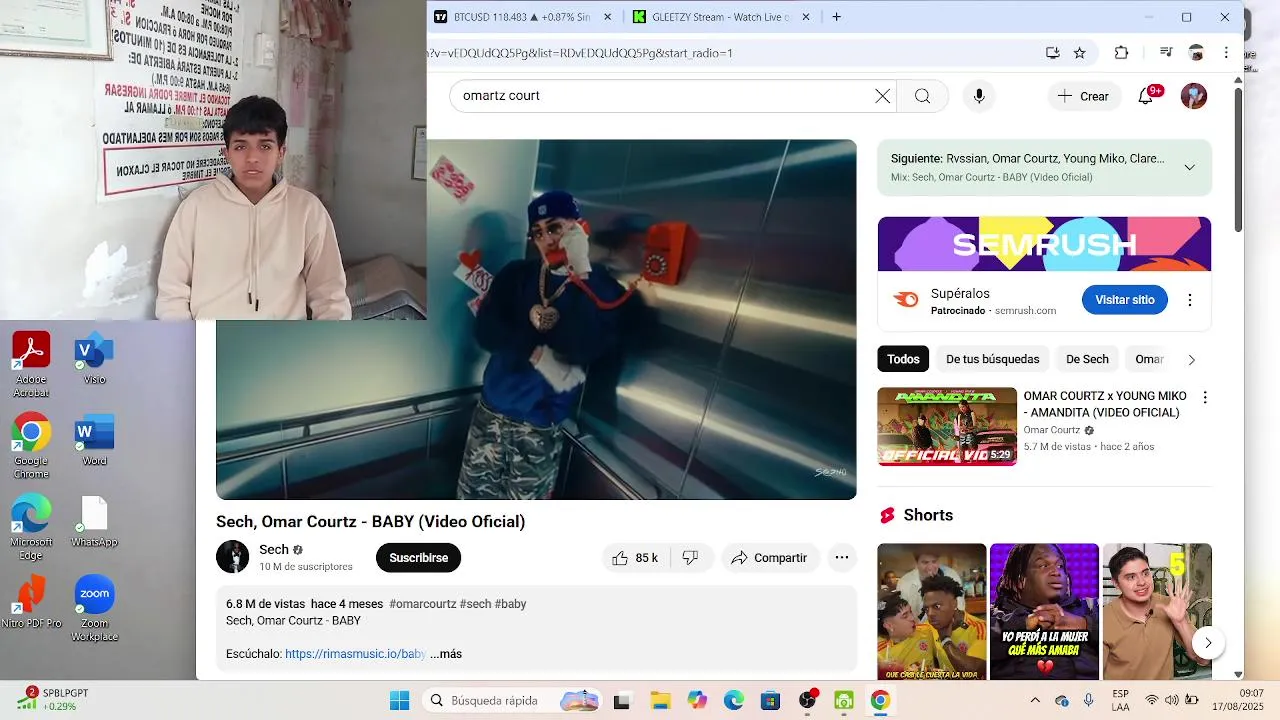Click the Sech channel avatar
Viewport: 1280px width, 720px height.
[233, 557]
